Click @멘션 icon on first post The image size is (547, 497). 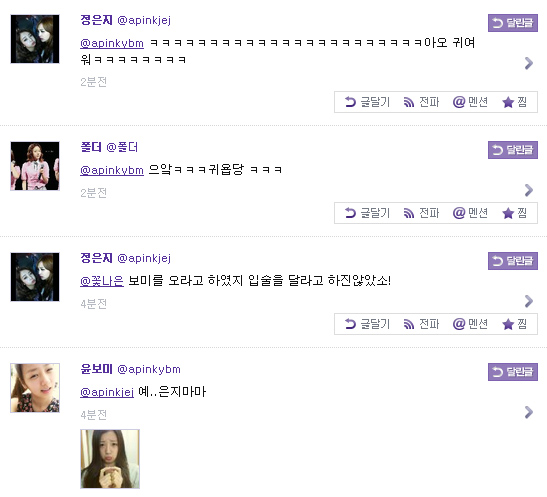tap(470, 102)
